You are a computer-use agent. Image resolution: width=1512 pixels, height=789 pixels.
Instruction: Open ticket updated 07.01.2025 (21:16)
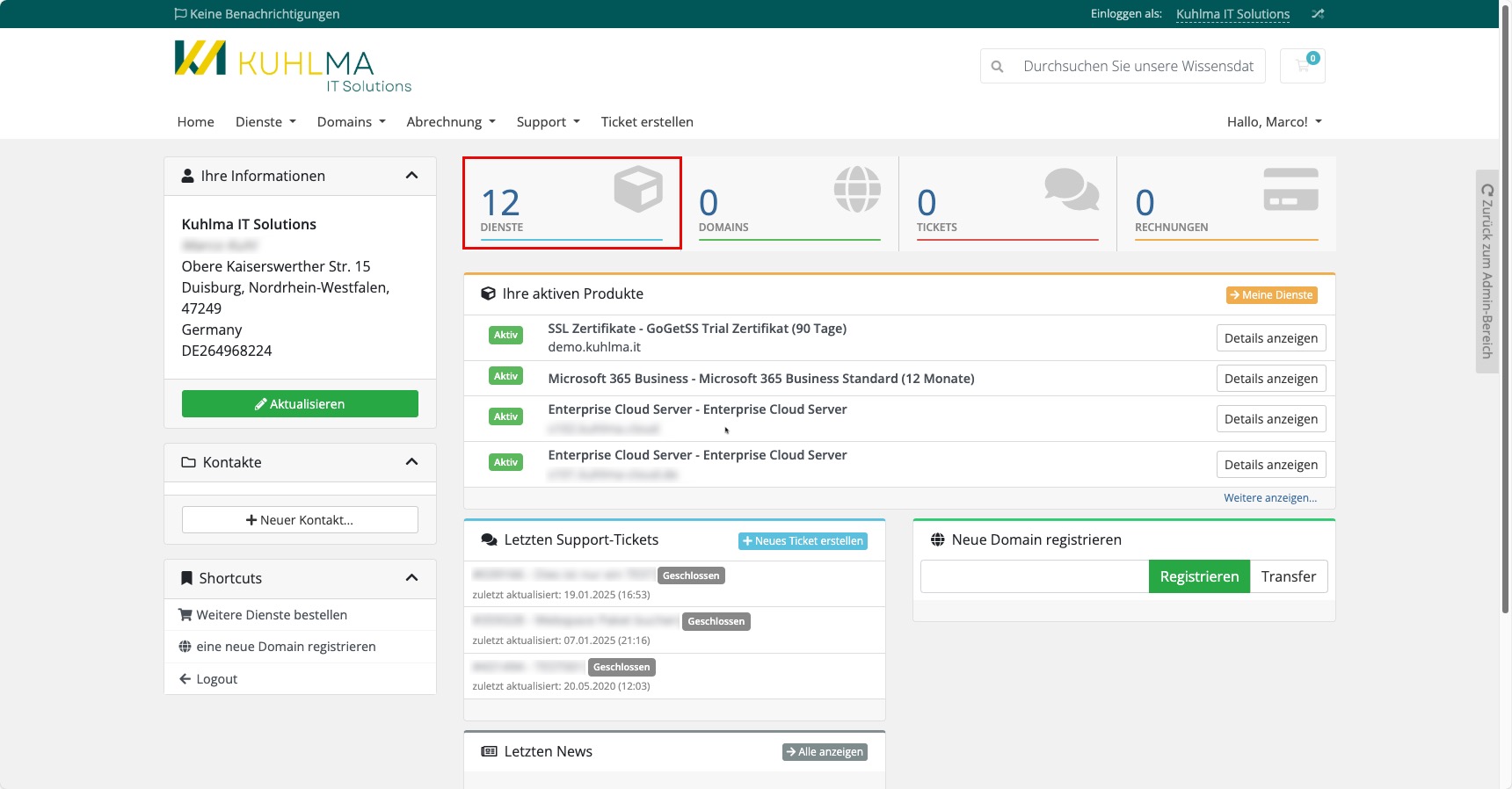point(674,630)
